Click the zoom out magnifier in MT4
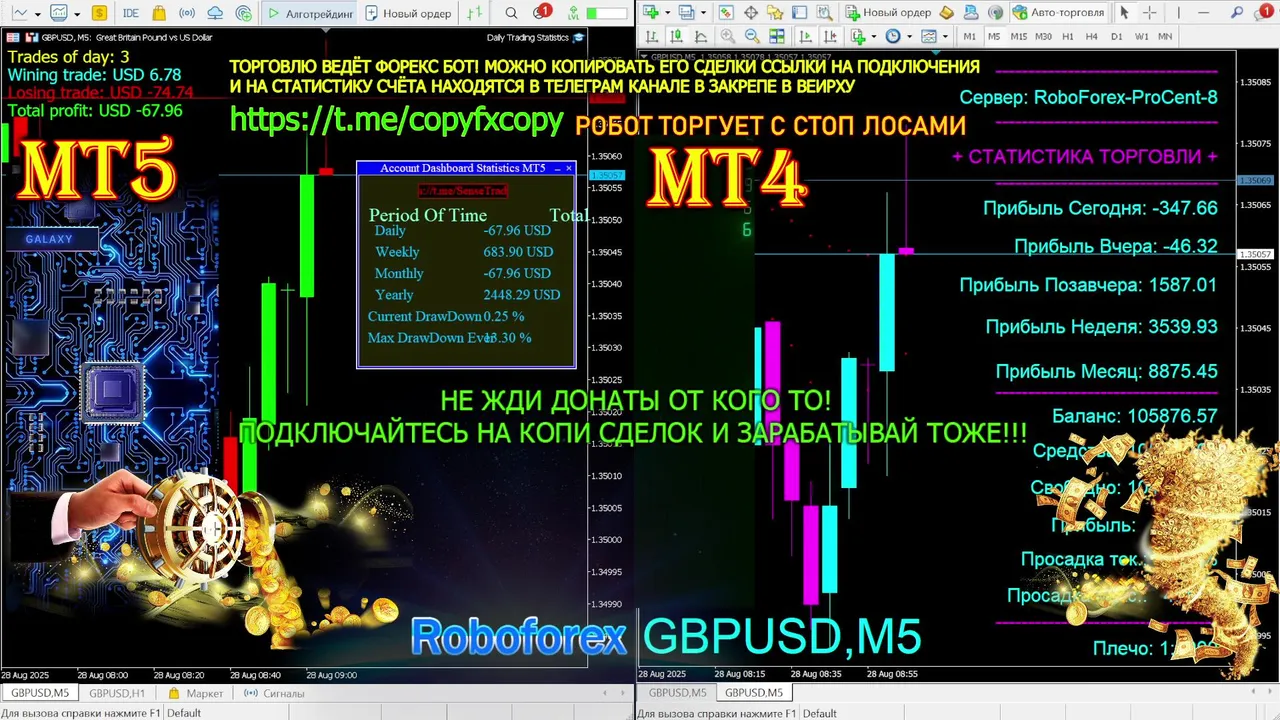The height and width of the screenshot is (720, 1280). 752,36
